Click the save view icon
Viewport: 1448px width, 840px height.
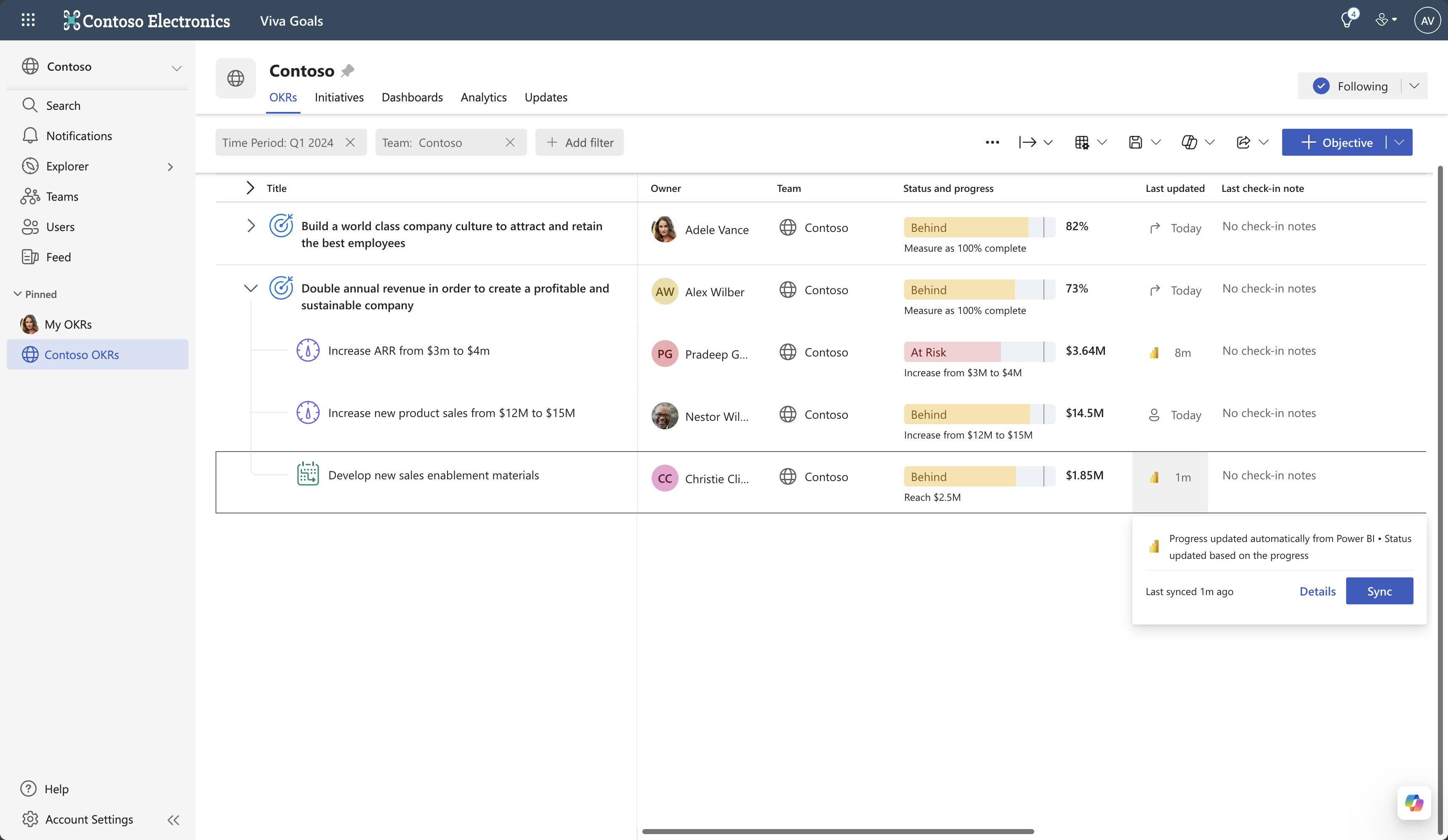pyautogui.click(x=1135, y=143)
